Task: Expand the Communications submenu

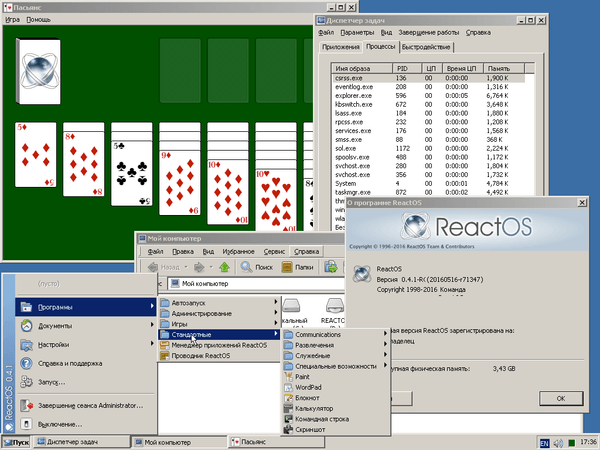Action: pos(336,334)
